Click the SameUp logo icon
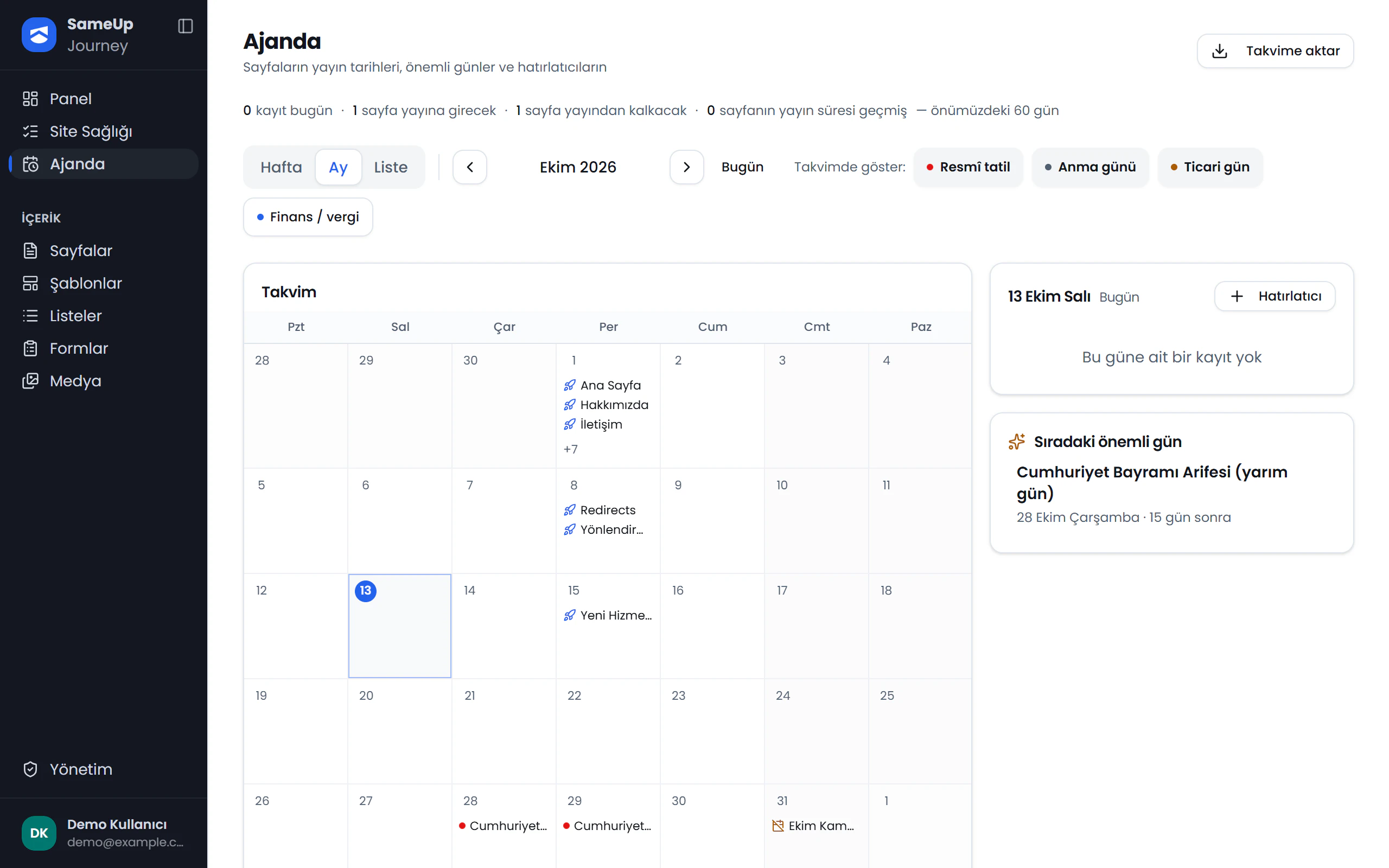This screenshot has height=868, width=1389. 39,34
